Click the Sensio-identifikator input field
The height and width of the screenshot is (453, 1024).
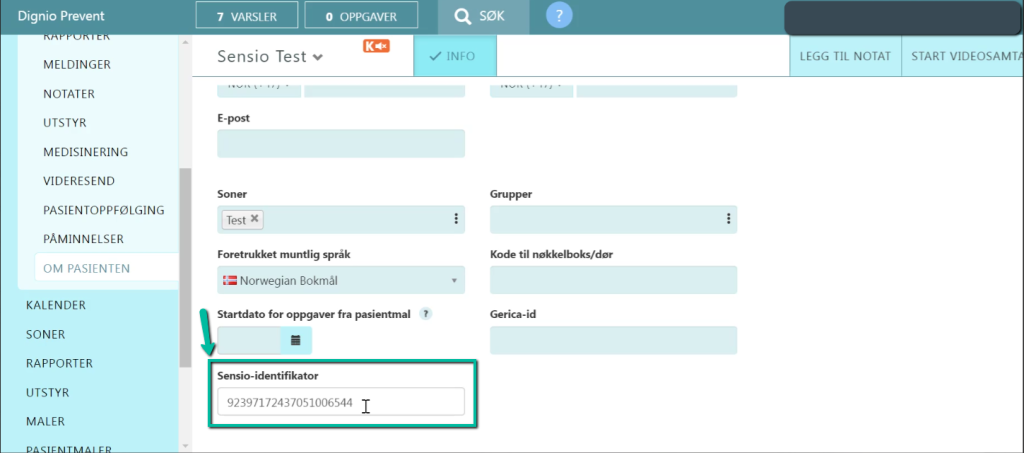tap(341, 401)
